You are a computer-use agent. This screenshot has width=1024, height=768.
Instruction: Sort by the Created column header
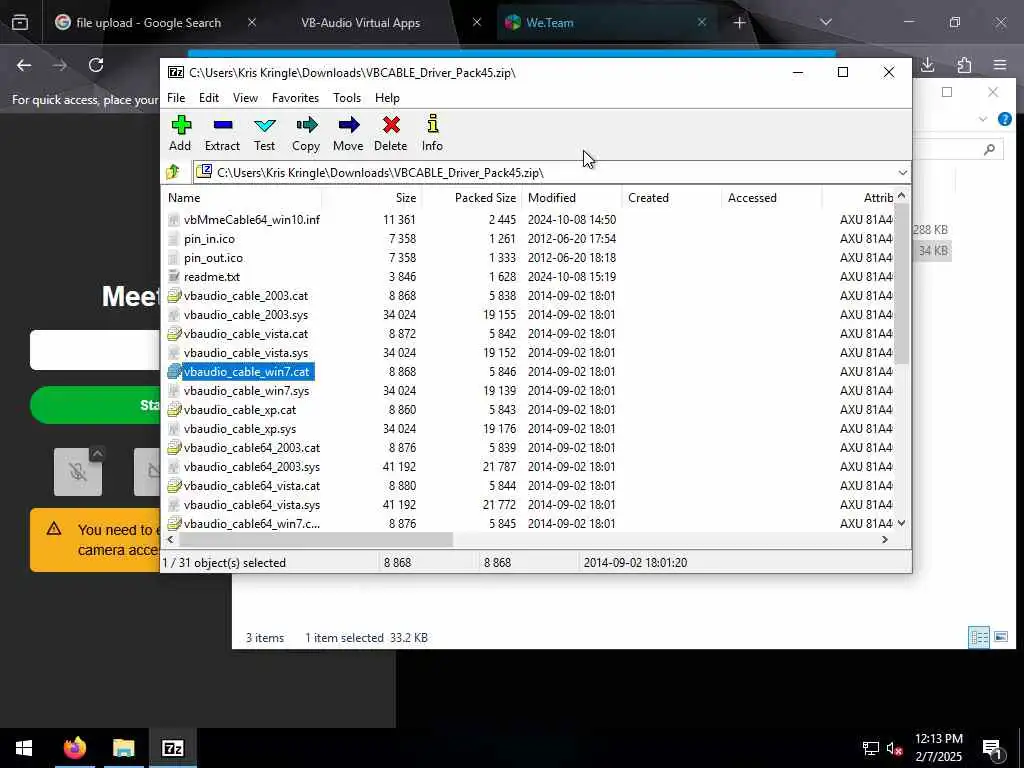pyautogui.click(x=672, y=198)
